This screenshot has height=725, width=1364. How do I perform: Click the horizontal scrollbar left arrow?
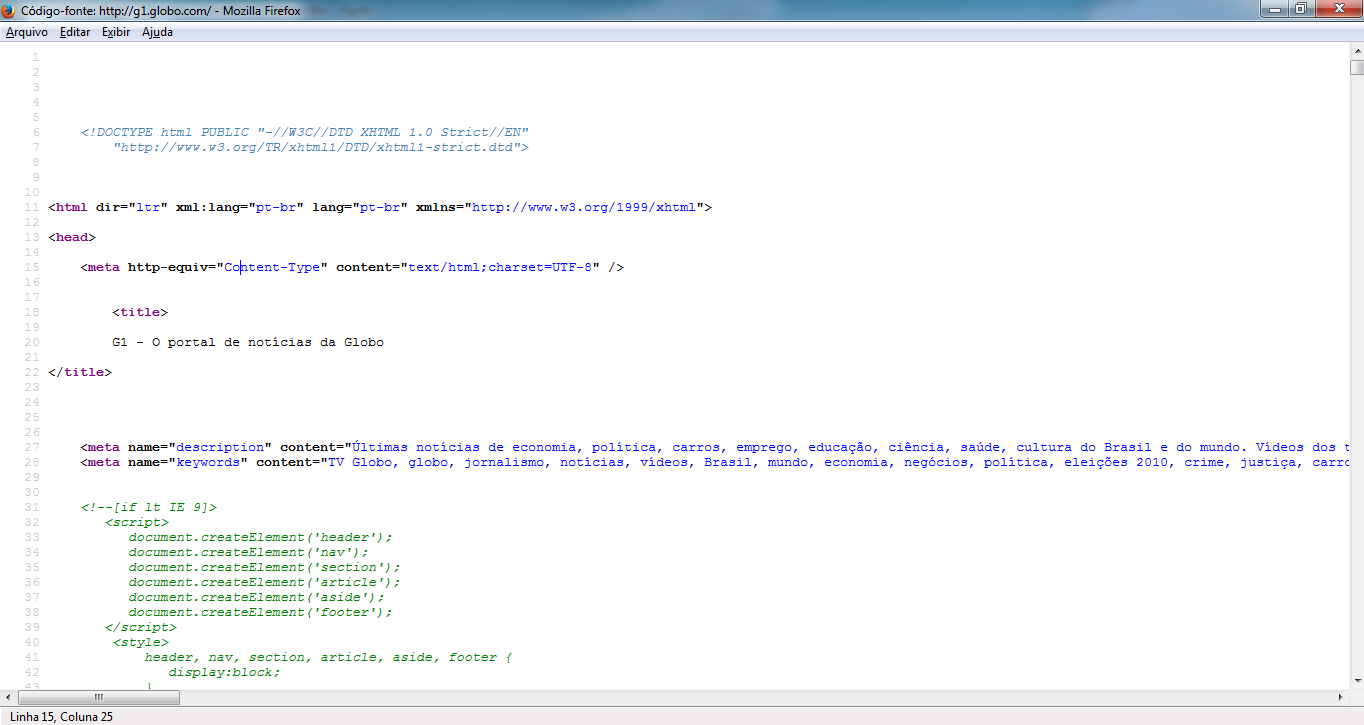coord(8,697)
